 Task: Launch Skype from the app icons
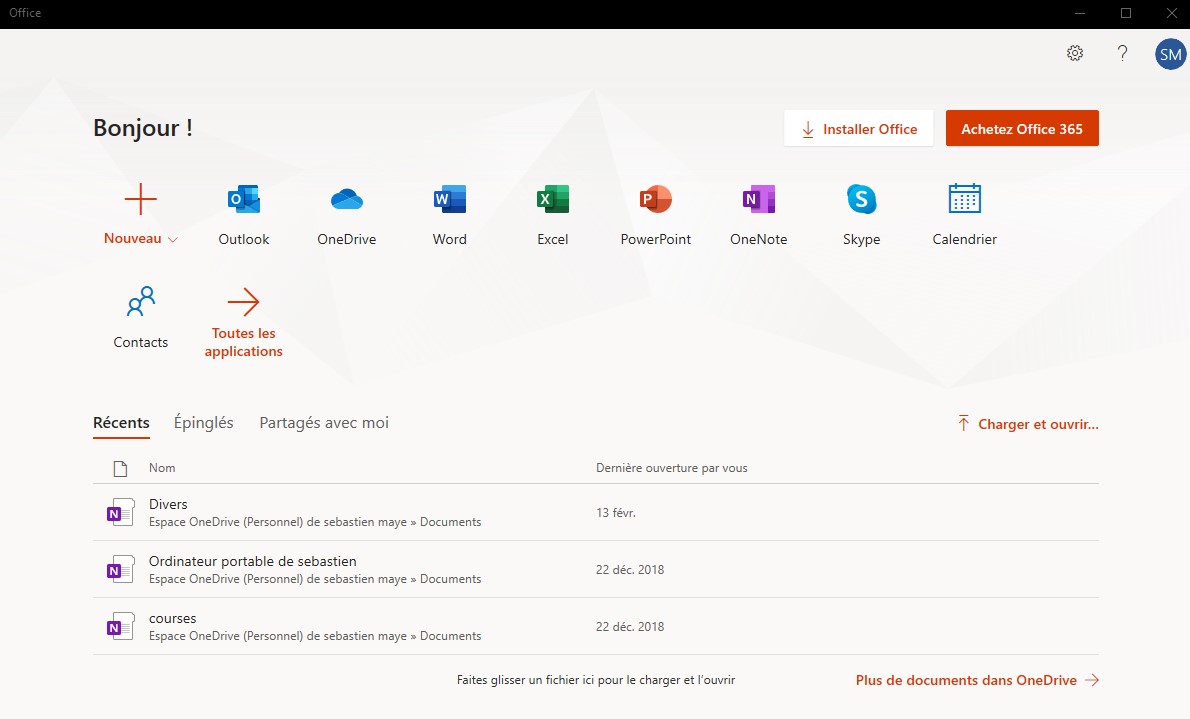861,199
